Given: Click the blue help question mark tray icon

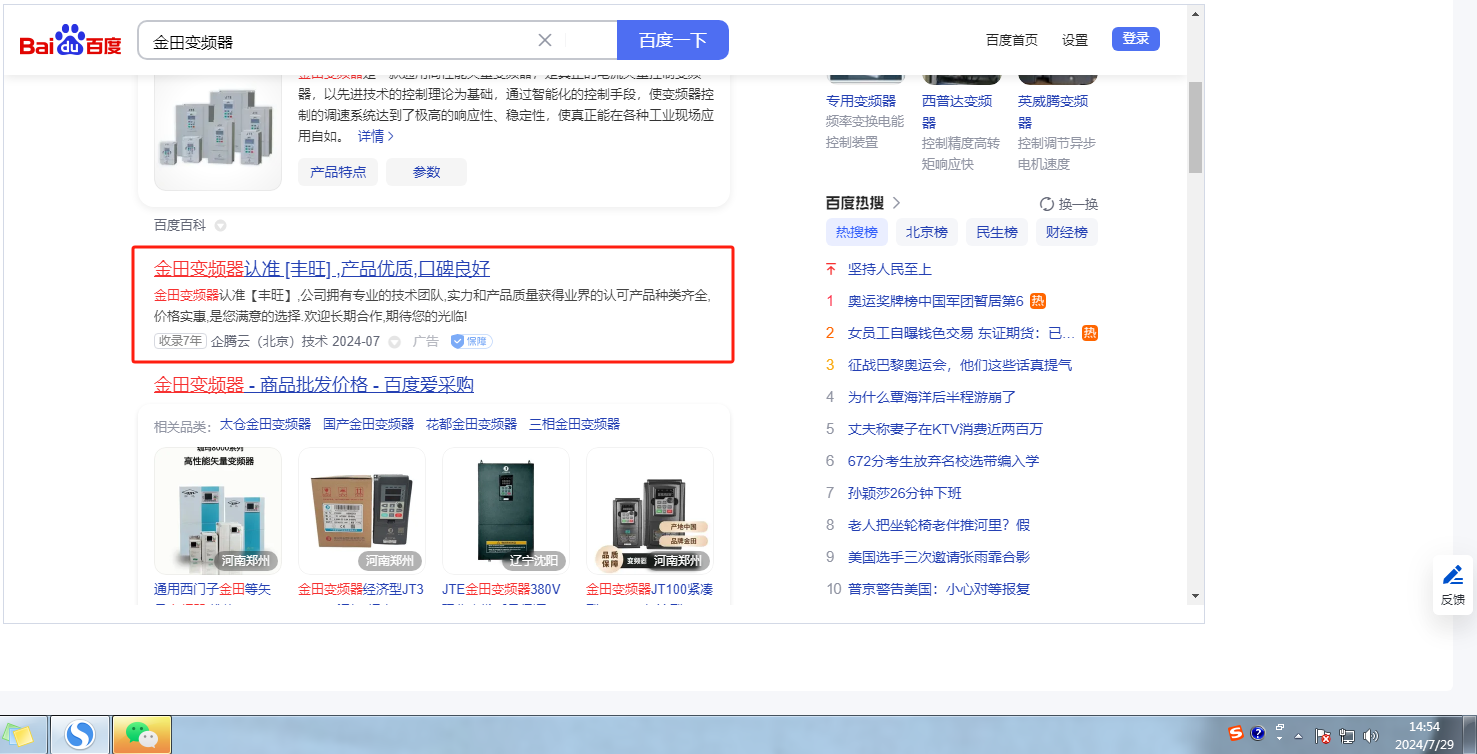Looking at the screenshot, I should [x=1258, y=733].
